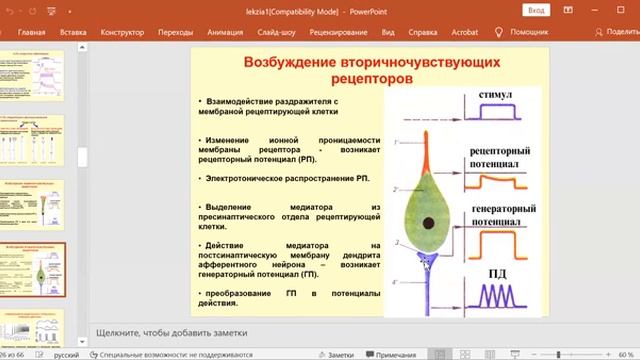640x360 pixels.
Task: Click the notes area 'Щелкните, чтобы добавить заметки'
Action: tap(171, 333)
